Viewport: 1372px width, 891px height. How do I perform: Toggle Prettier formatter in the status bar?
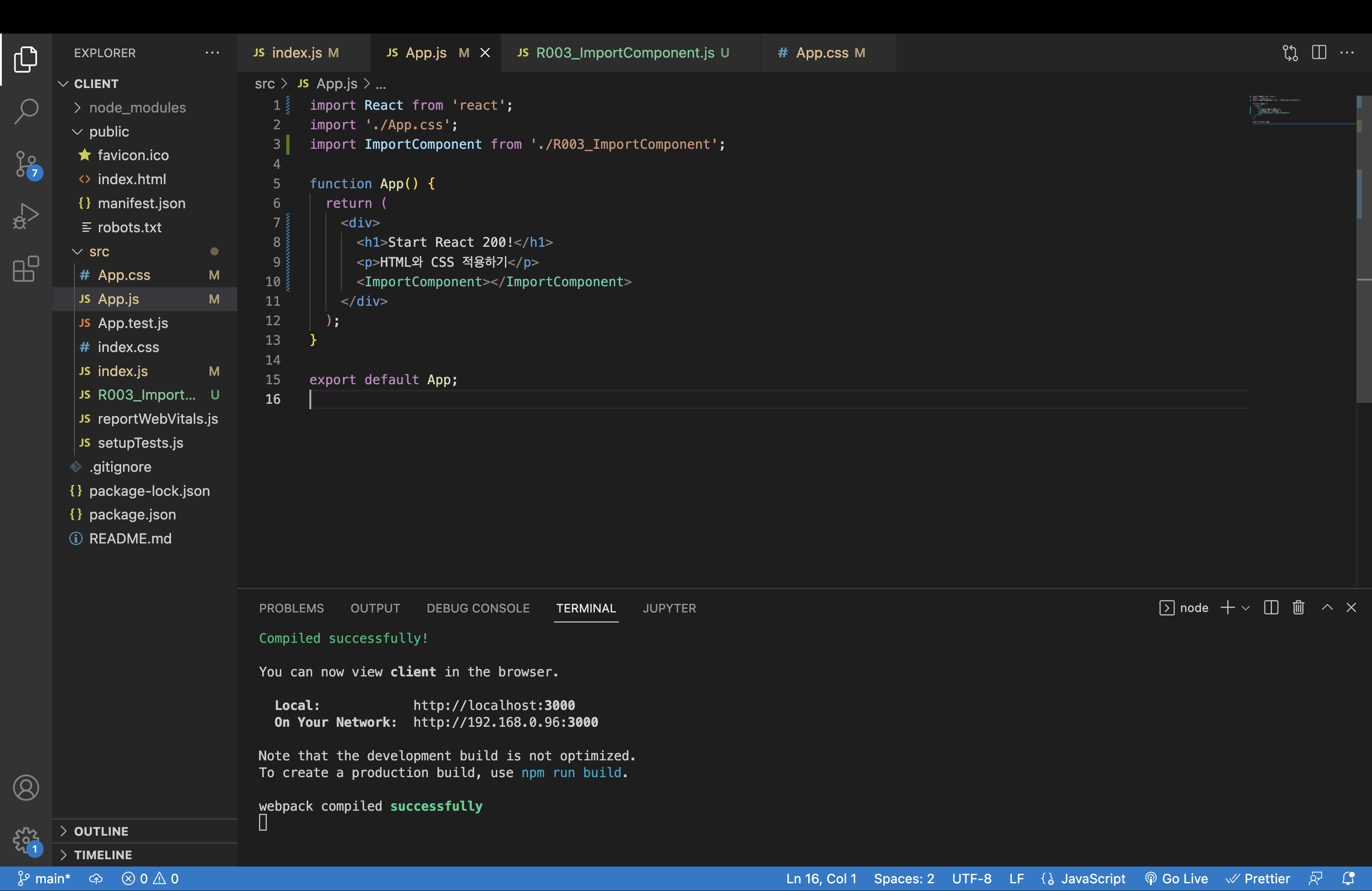click(1258, 878)
